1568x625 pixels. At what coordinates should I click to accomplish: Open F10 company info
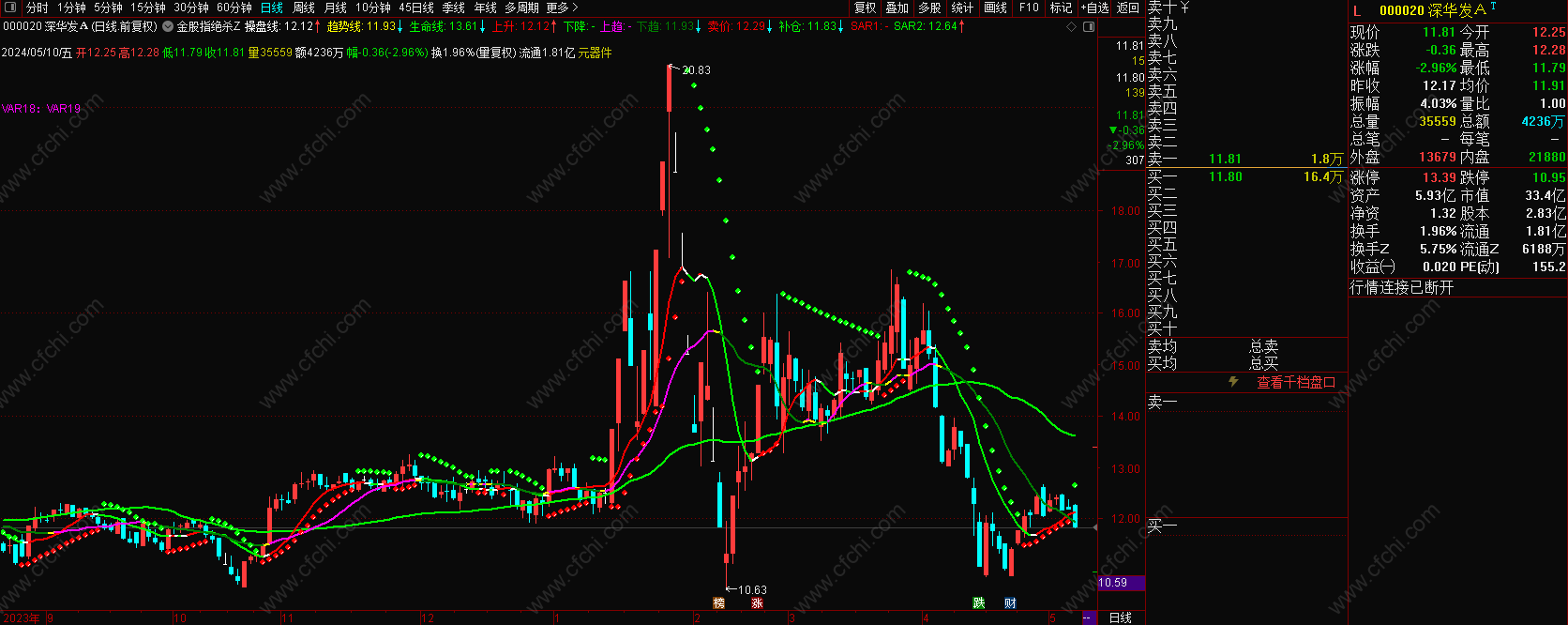tap(1029, 8)
